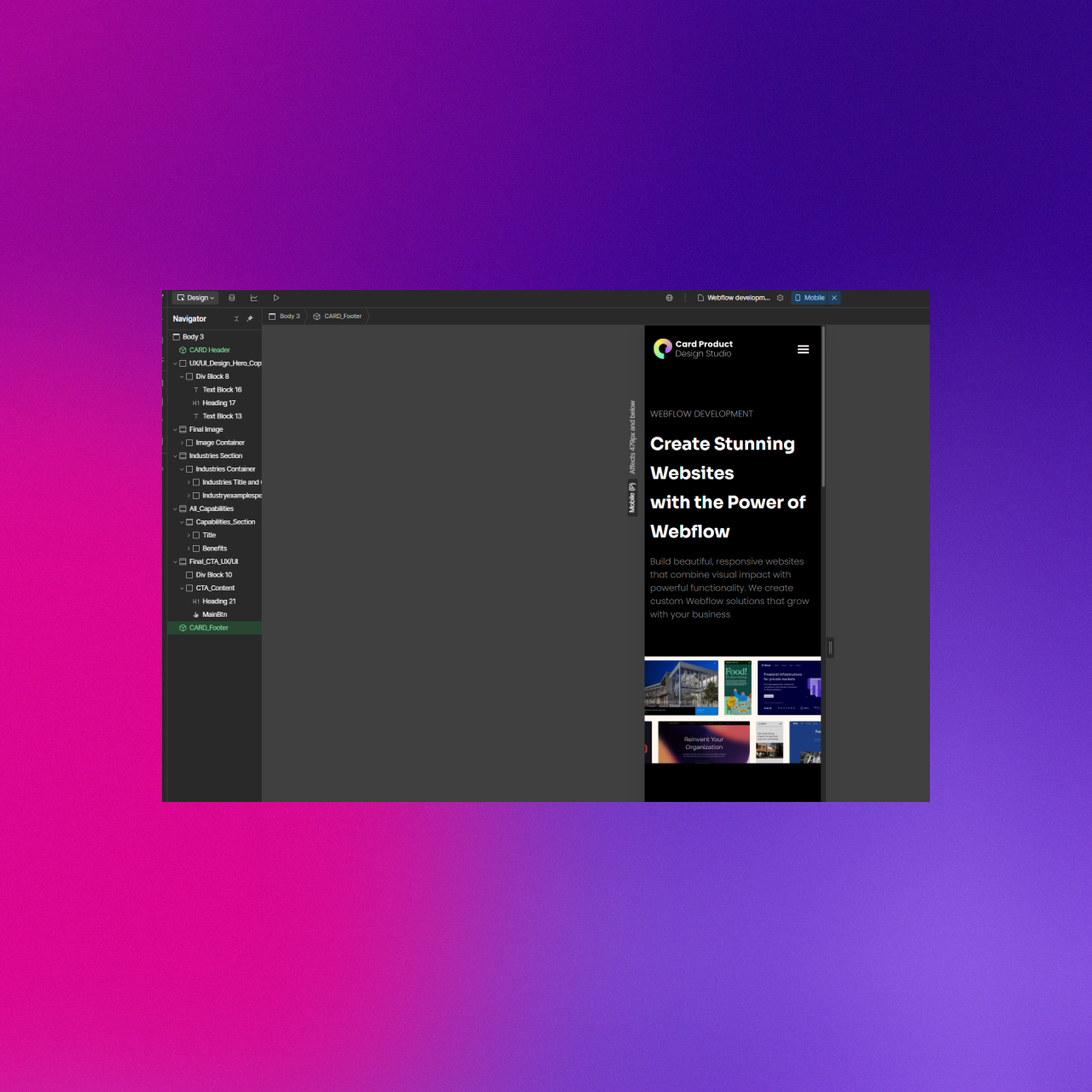Image resolution: width=1092 pixels, height=1092 pixels.
Task: Click the Final Image section icon
Action: pos(183,429)
